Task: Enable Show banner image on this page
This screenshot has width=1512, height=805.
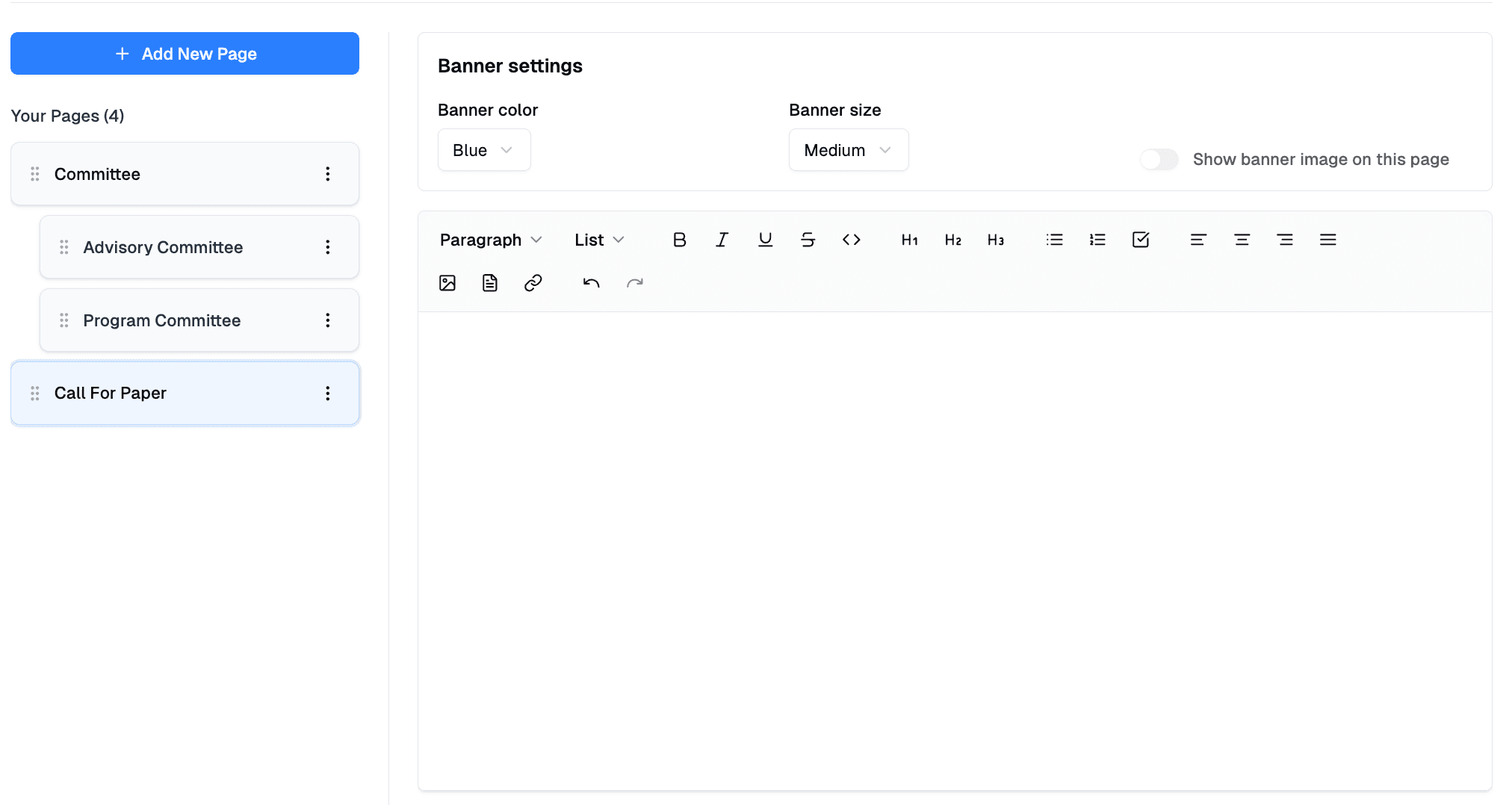Action: pyautogui.click(x=1159, y=159)
